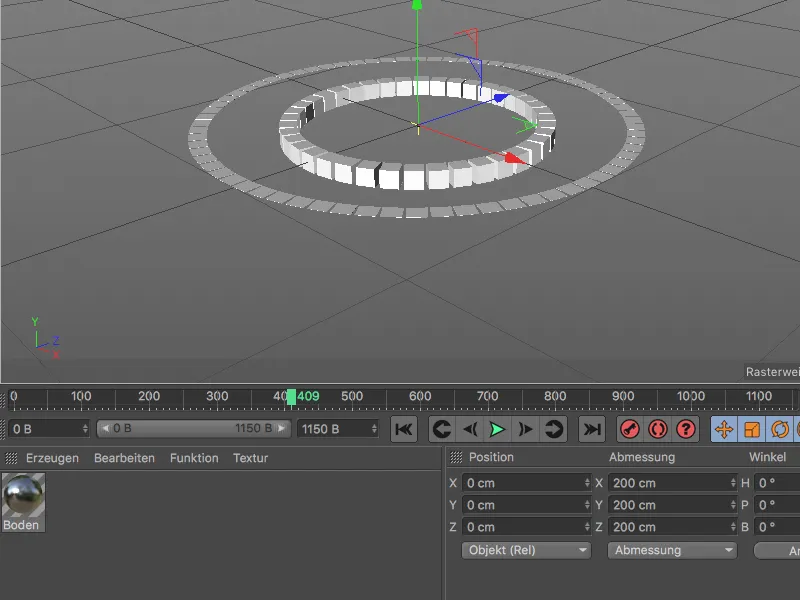Open the Abmessung dropdown below size fields
800x600 pixels.
tap(672, 551)
